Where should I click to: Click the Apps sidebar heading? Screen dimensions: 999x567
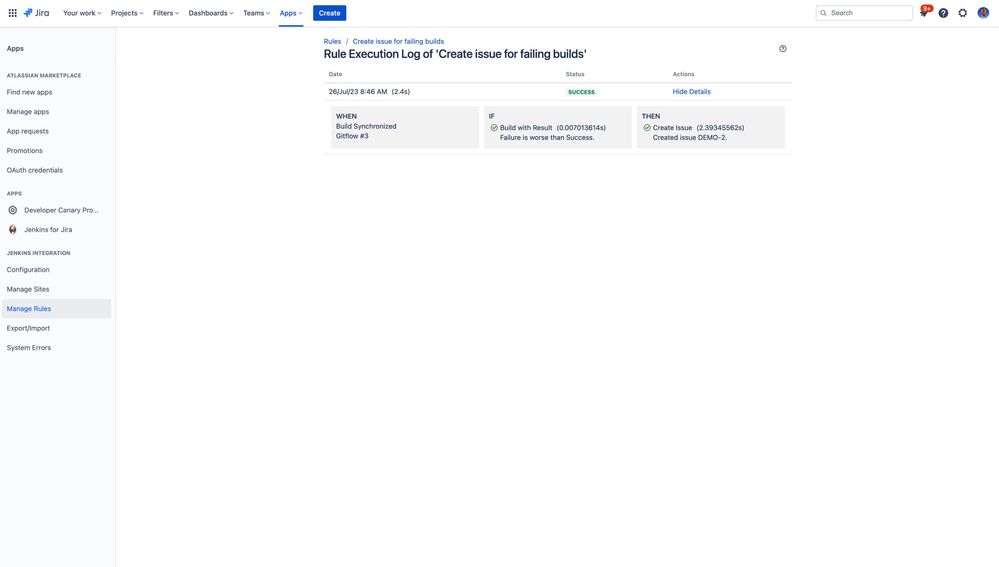click(15, 48)
